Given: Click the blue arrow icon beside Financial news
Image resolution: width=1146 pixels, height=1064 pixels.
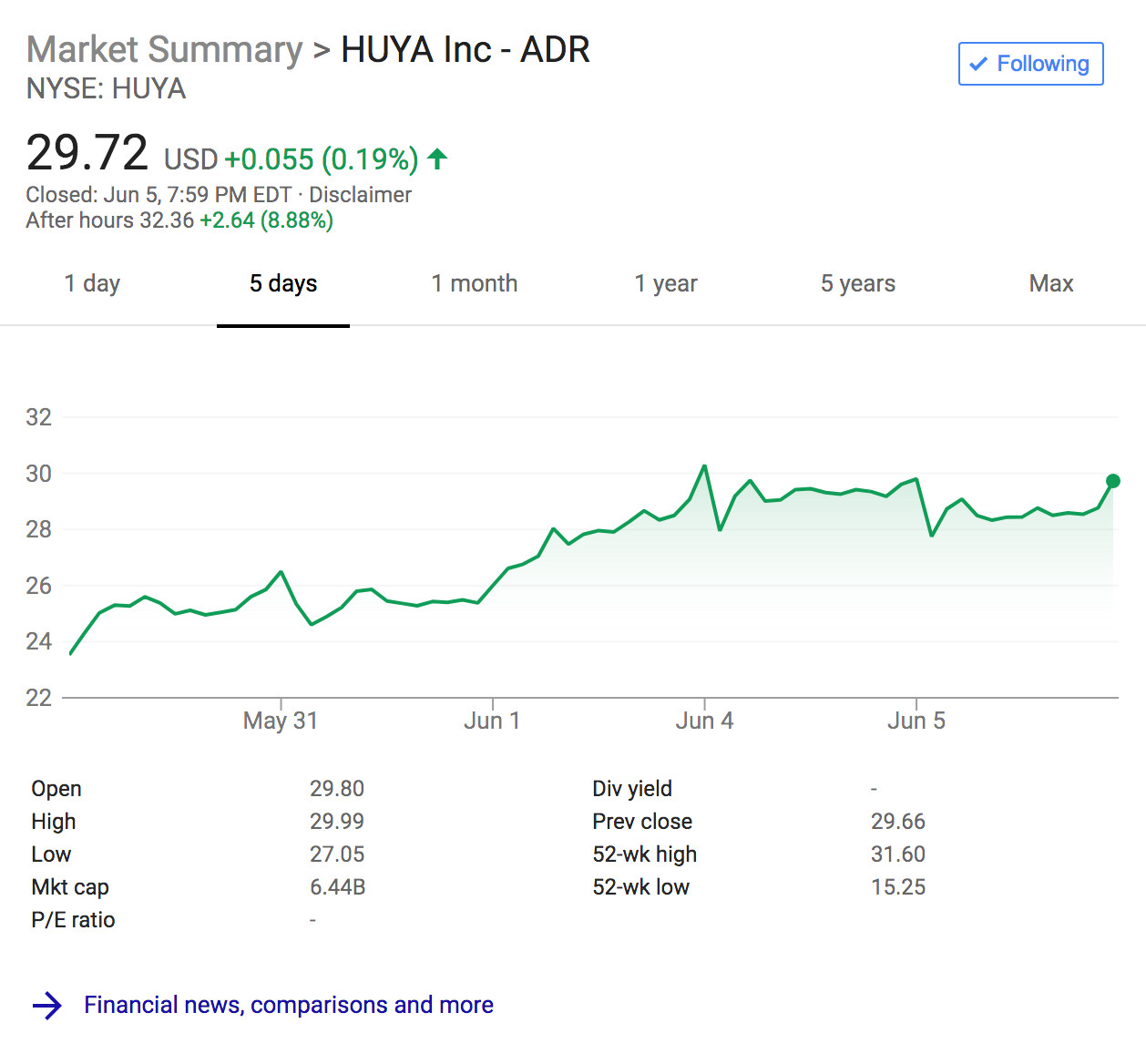Looking at the screenshot, I should [46, 1006].
